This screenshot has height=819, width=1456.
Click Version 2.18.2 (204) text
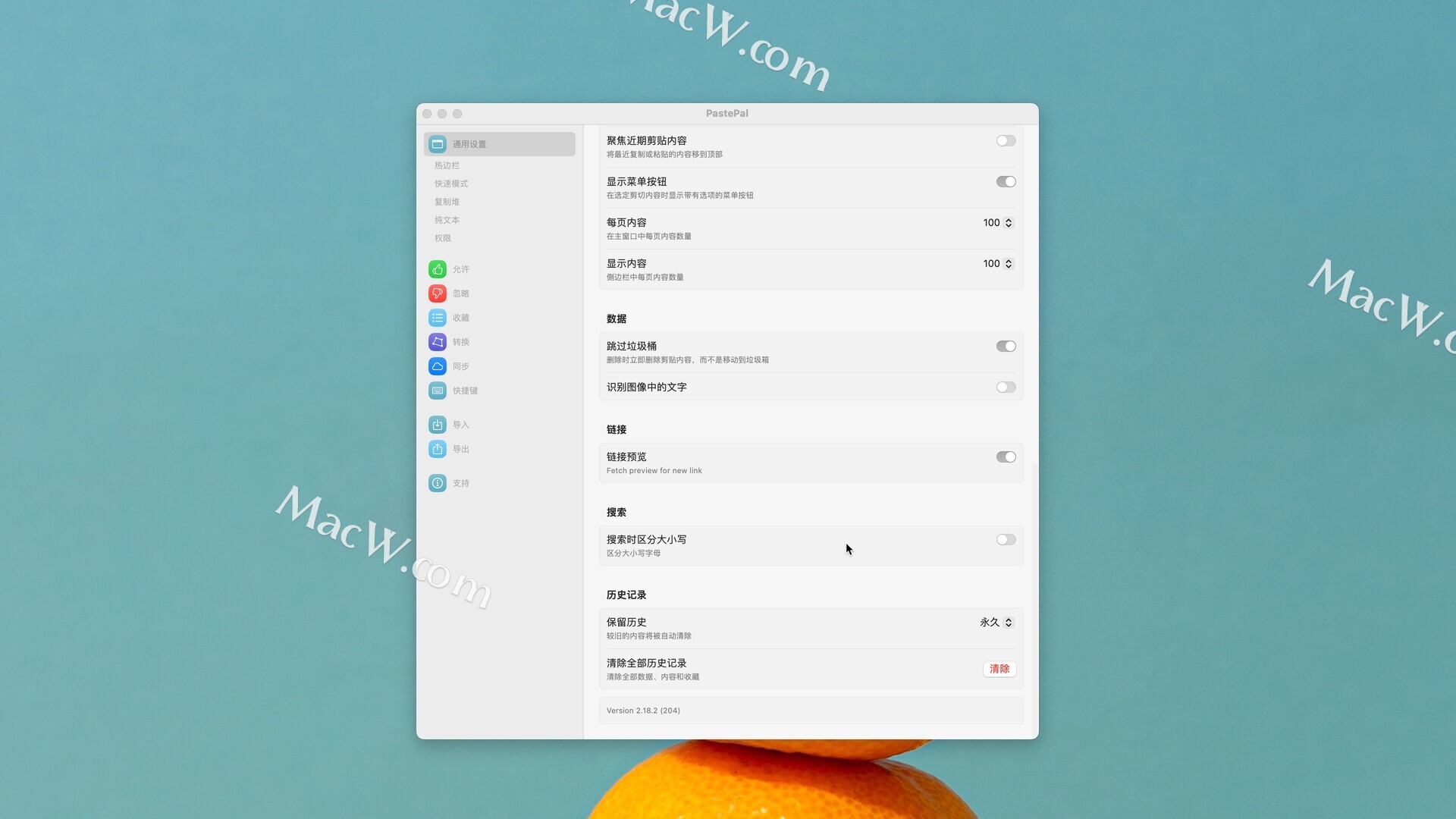click(x=643, y=711)
